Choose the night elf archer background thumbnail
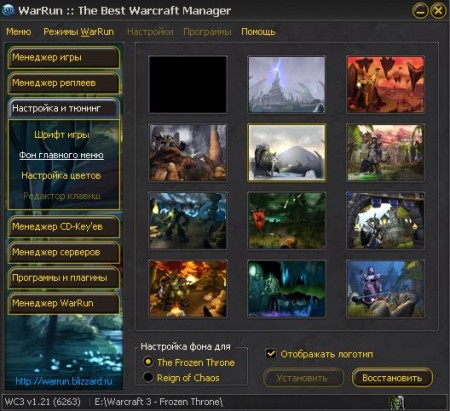The height and width of the screenshot is (411, 450). pyautogui.click(x=385, y=289)
